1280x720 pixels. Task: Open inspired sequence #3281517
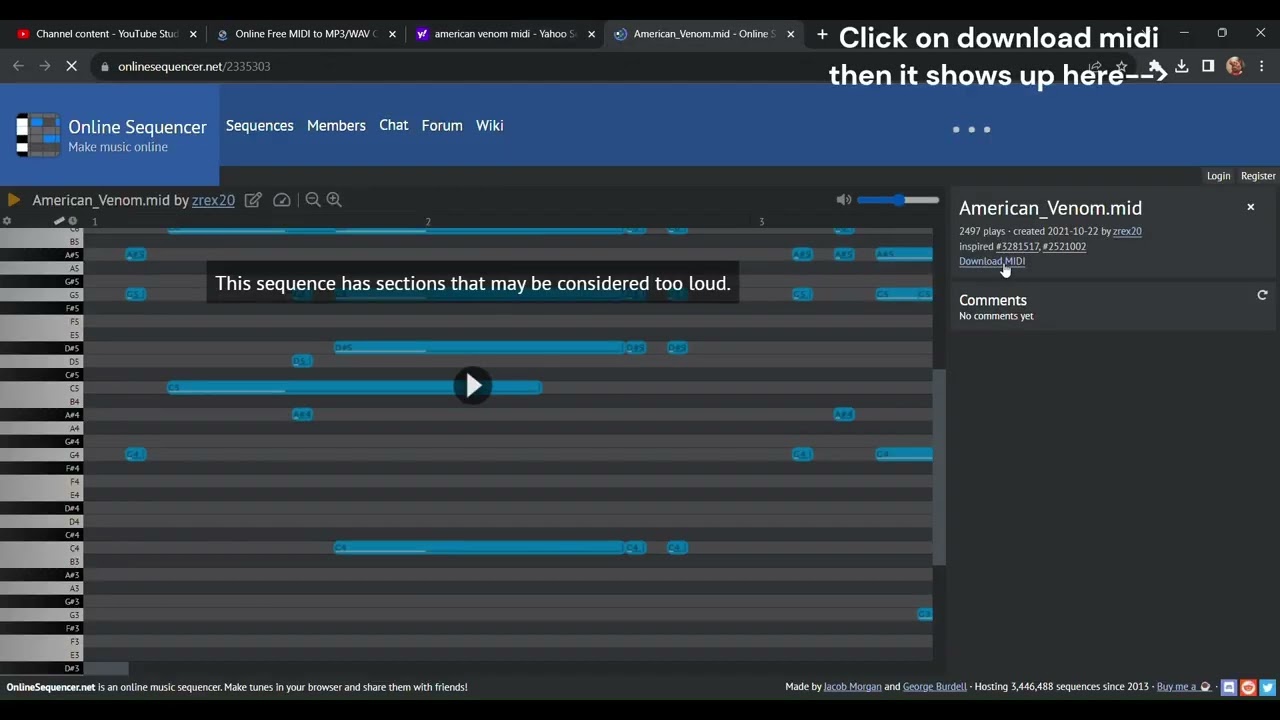coord(1017,246)
